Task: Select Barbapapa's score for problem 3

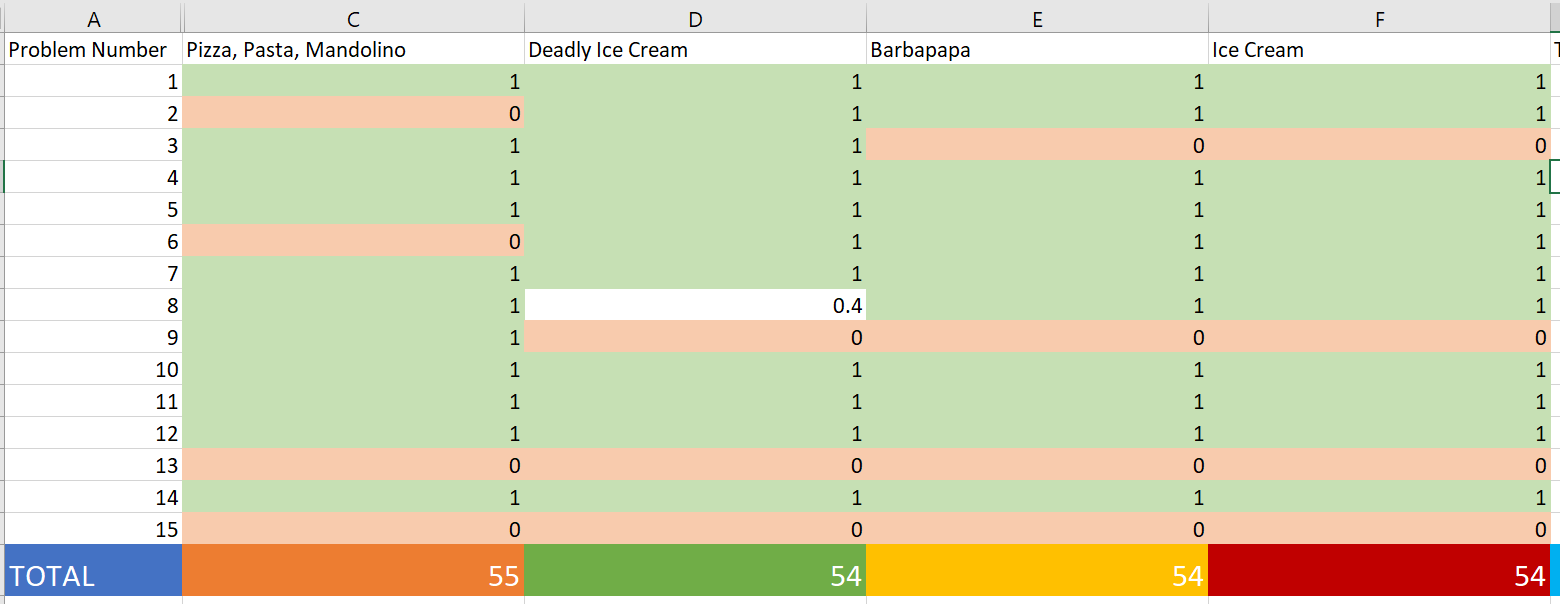Action: (1037, 146)
